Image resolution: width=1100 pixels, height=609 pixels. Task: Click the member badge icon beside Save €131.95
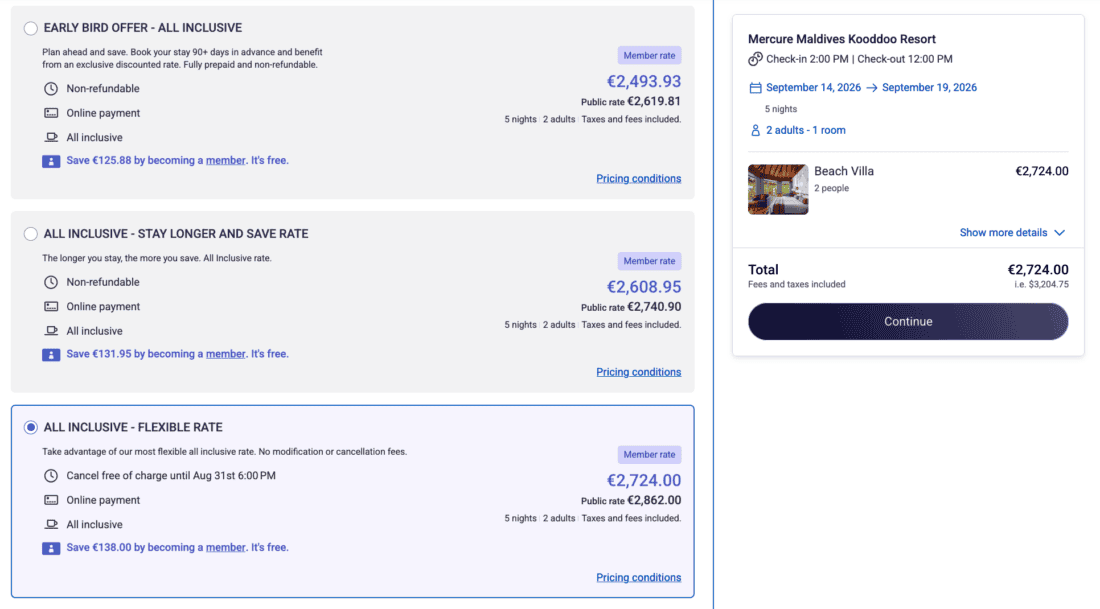[51, 355]
